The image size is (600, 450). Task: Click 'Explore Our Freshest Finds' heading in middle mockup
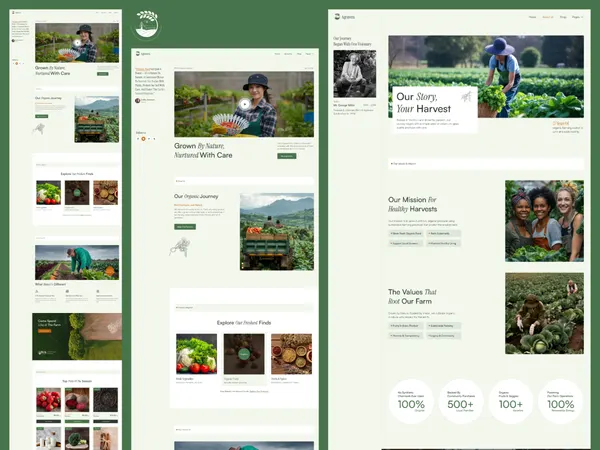[x=244, y=323]
